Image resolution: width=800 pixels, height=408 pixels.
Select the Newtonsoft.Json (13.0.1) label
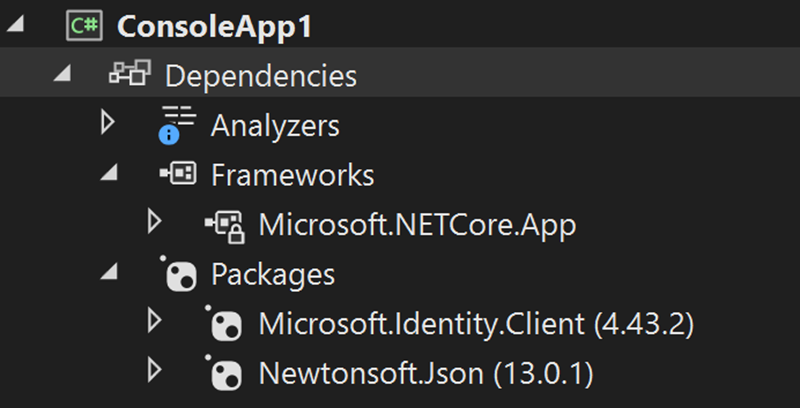point(426,373)
